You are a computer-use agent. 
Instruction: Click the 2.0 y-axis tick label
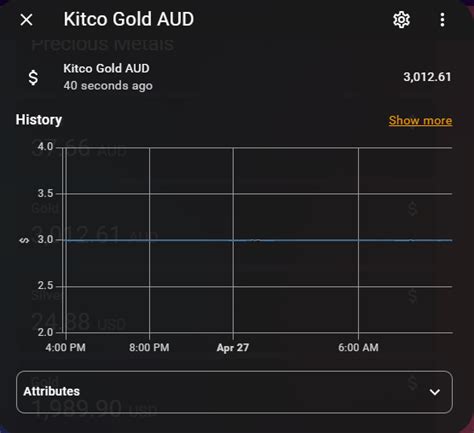click(x=45, y=332)
